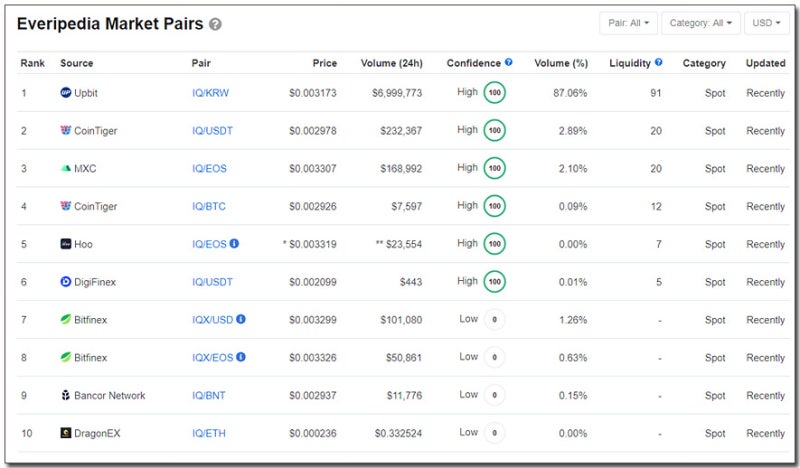Sort by the Rank column header
Image resolution: width=800 pixels, height=468 pixels.
33,63
